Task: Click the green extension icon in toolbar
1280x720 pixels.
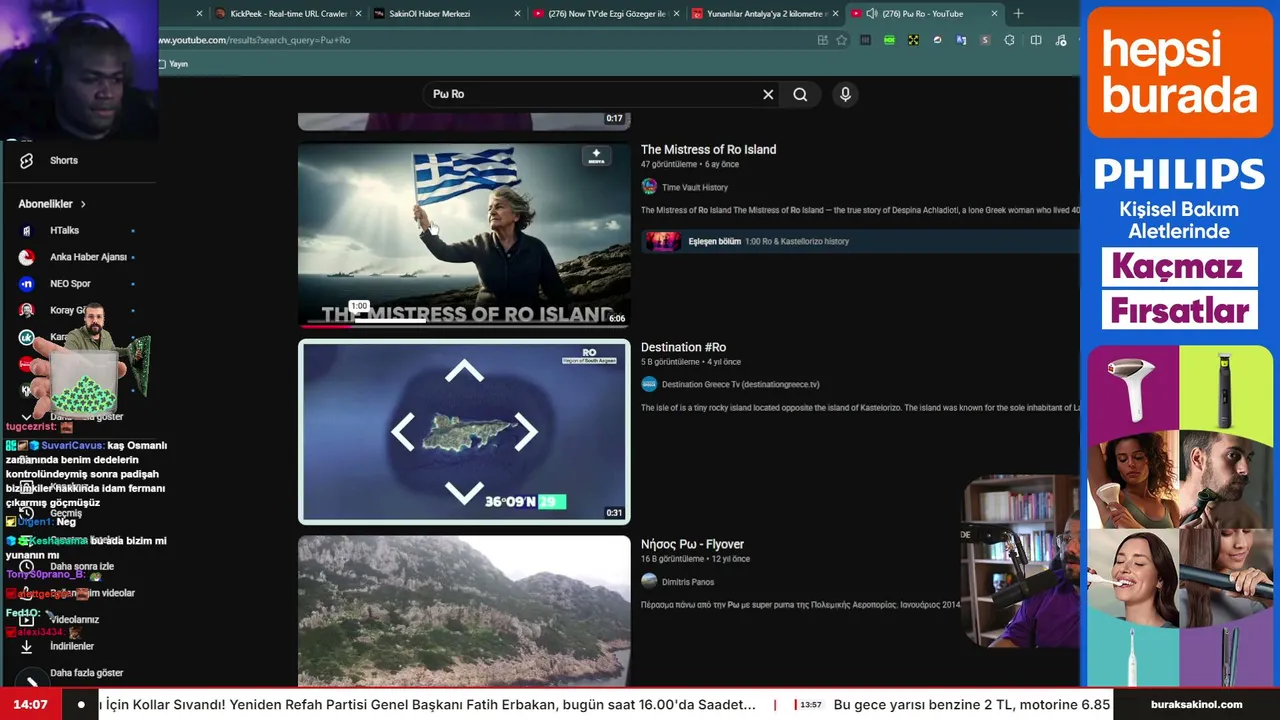Action: [x=889, y=40]
